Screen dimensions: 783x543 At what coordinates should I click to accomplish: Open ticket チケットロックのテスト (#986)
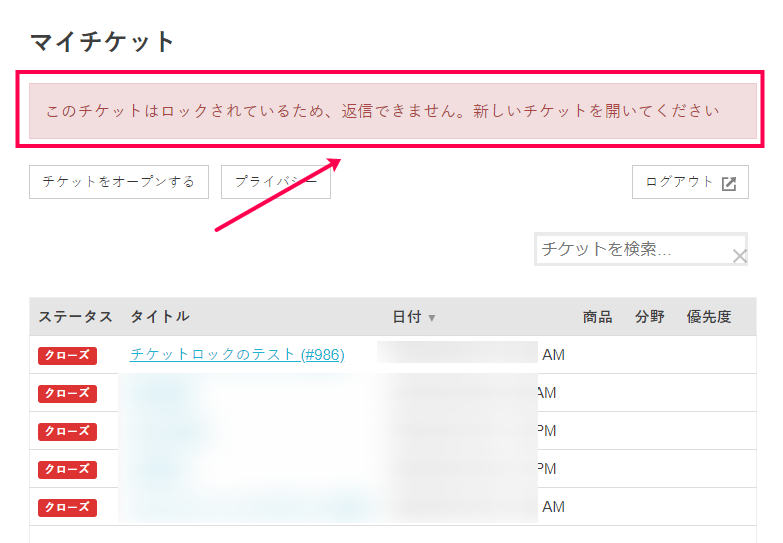point(237,354)
